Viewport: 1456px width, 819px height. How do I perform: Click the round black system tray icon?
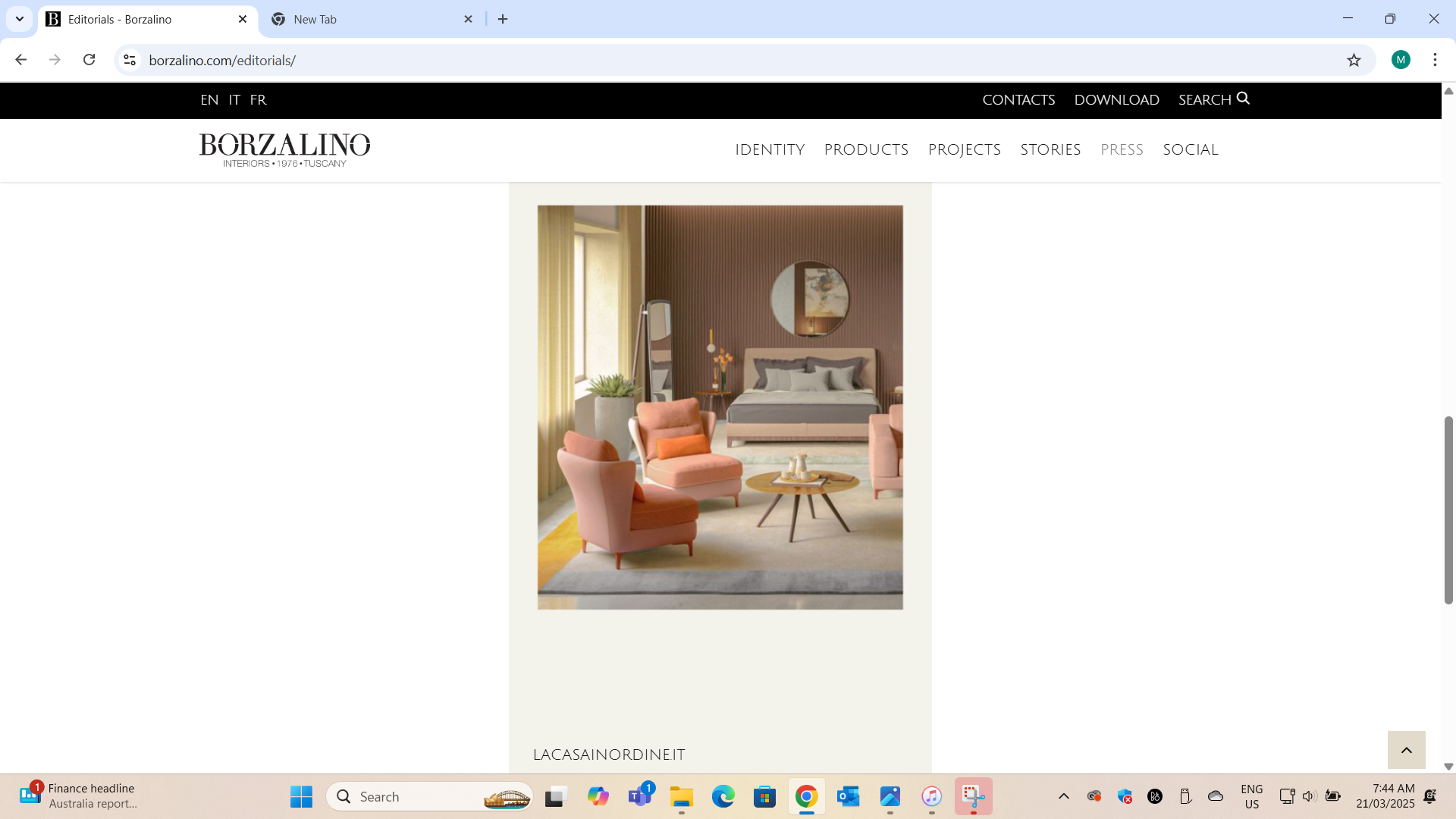tap(1155, 796)
